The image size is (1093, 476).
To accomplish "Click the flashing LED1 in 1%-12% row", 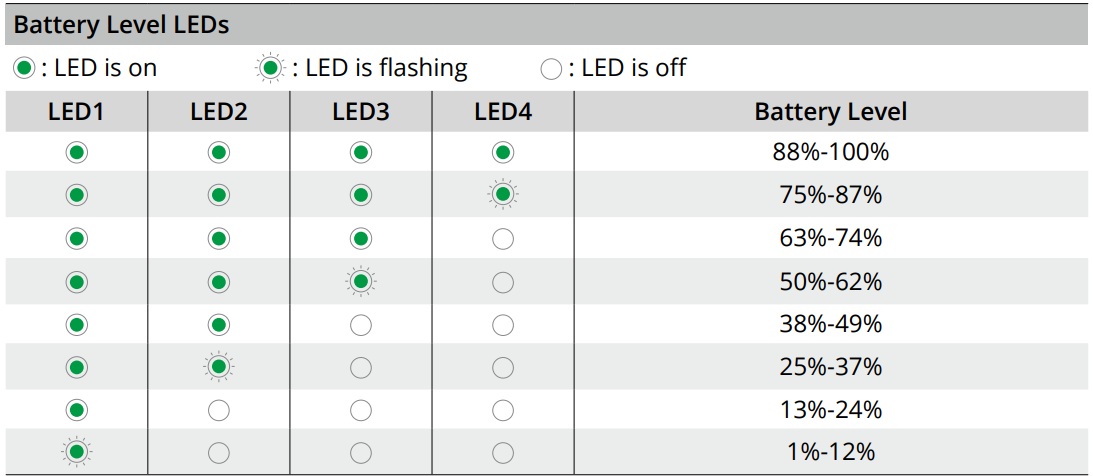I will 77,453.
